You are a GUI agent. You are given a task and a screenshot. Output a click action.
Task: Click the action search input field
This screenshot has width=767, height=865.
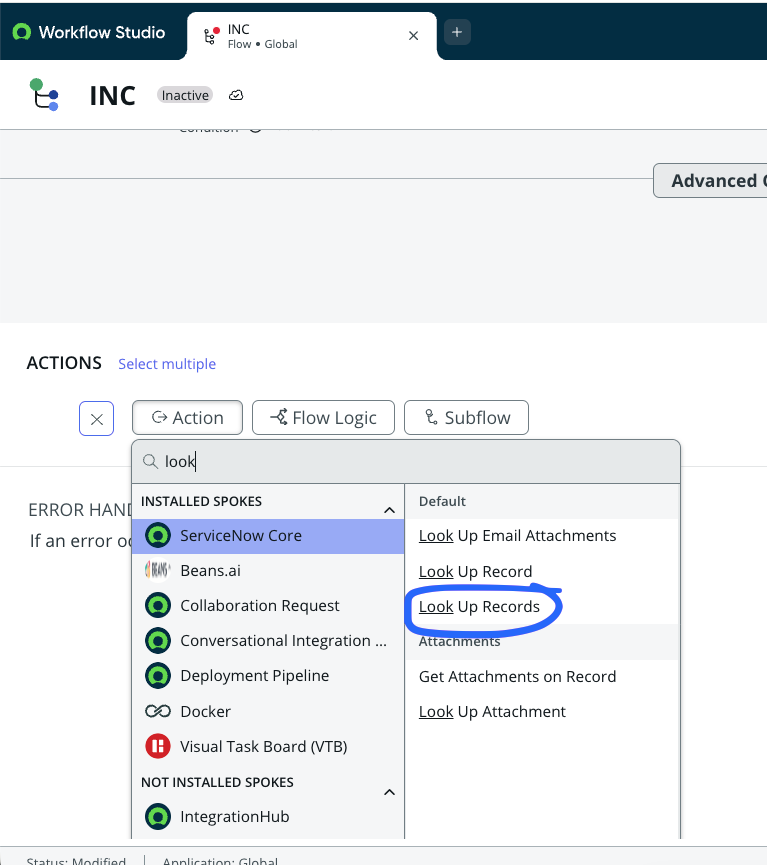tap(406, 462)
